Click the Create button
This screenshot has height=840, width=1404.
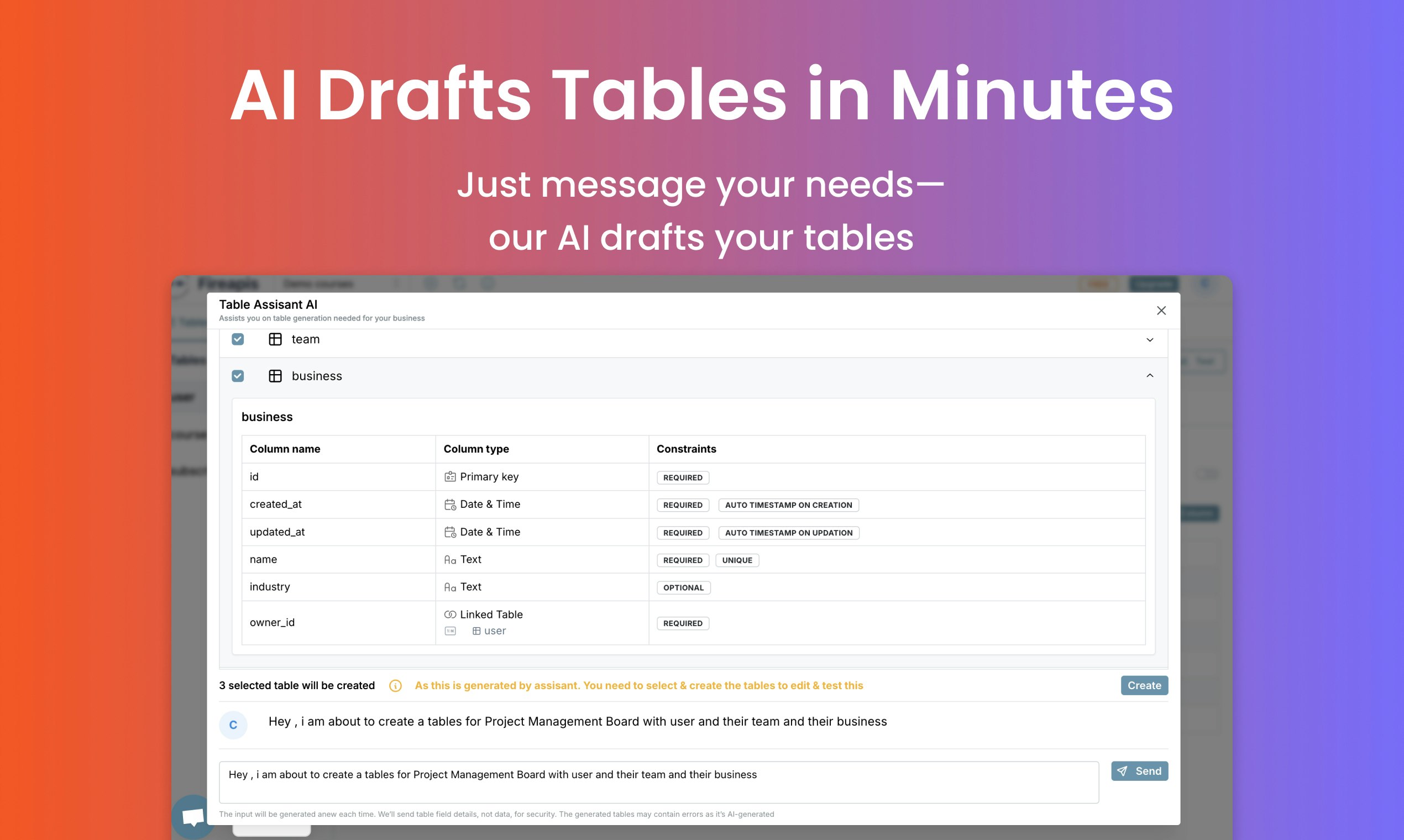[x=1144, y=685]
